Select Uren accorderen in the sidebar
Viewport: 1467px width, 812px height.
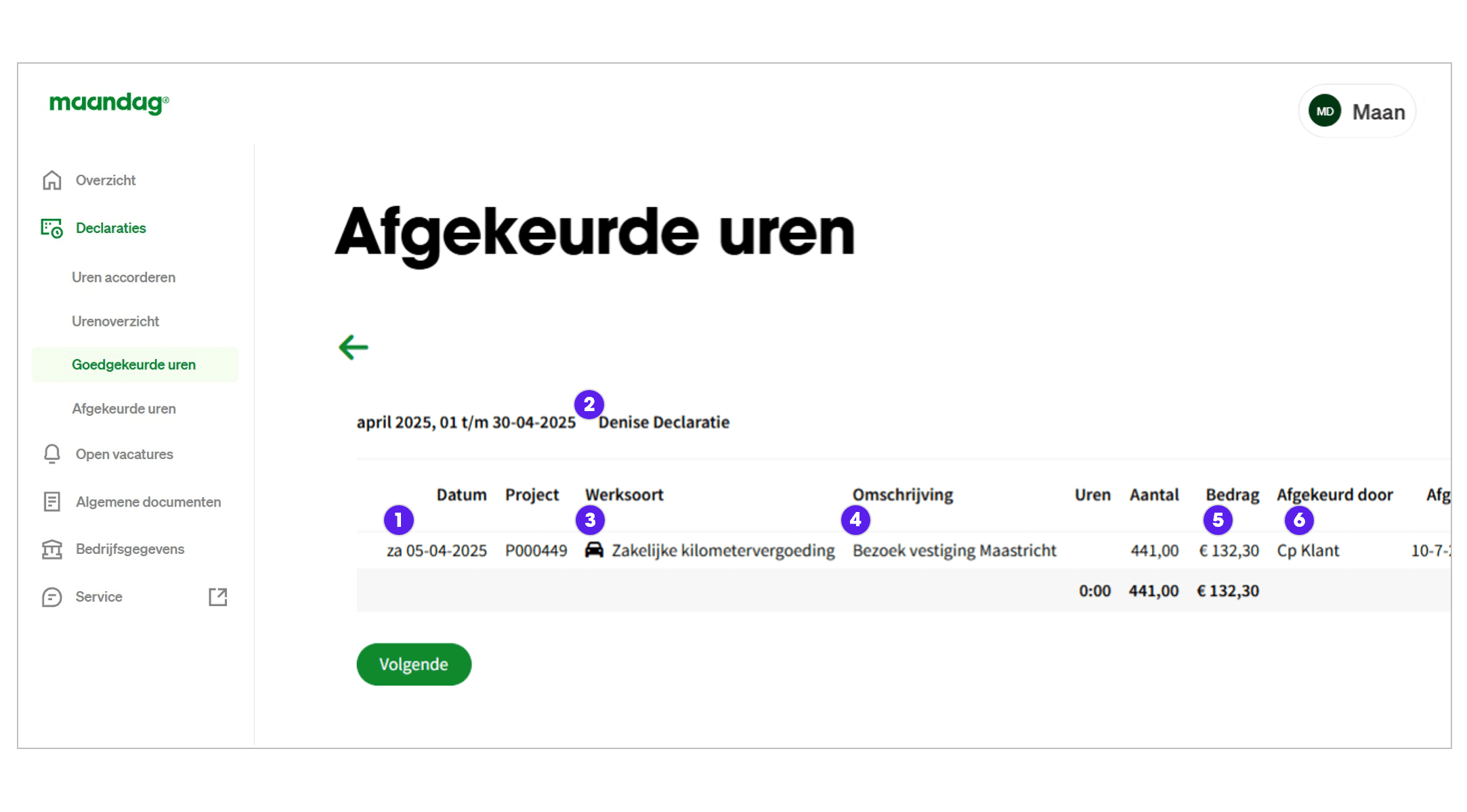[123, 277]
